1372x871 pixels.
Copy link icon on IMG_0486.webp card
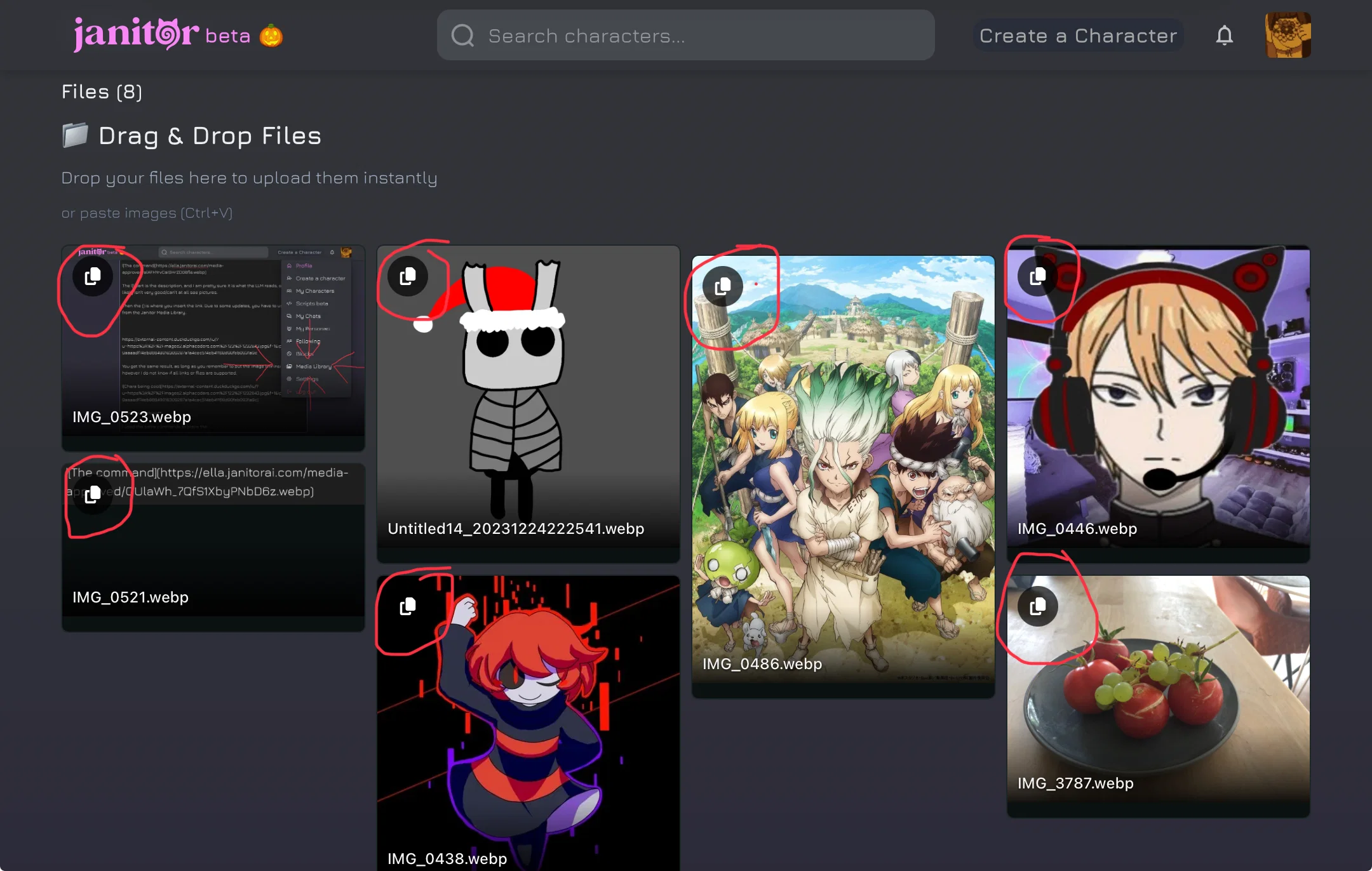coord(723,287)
